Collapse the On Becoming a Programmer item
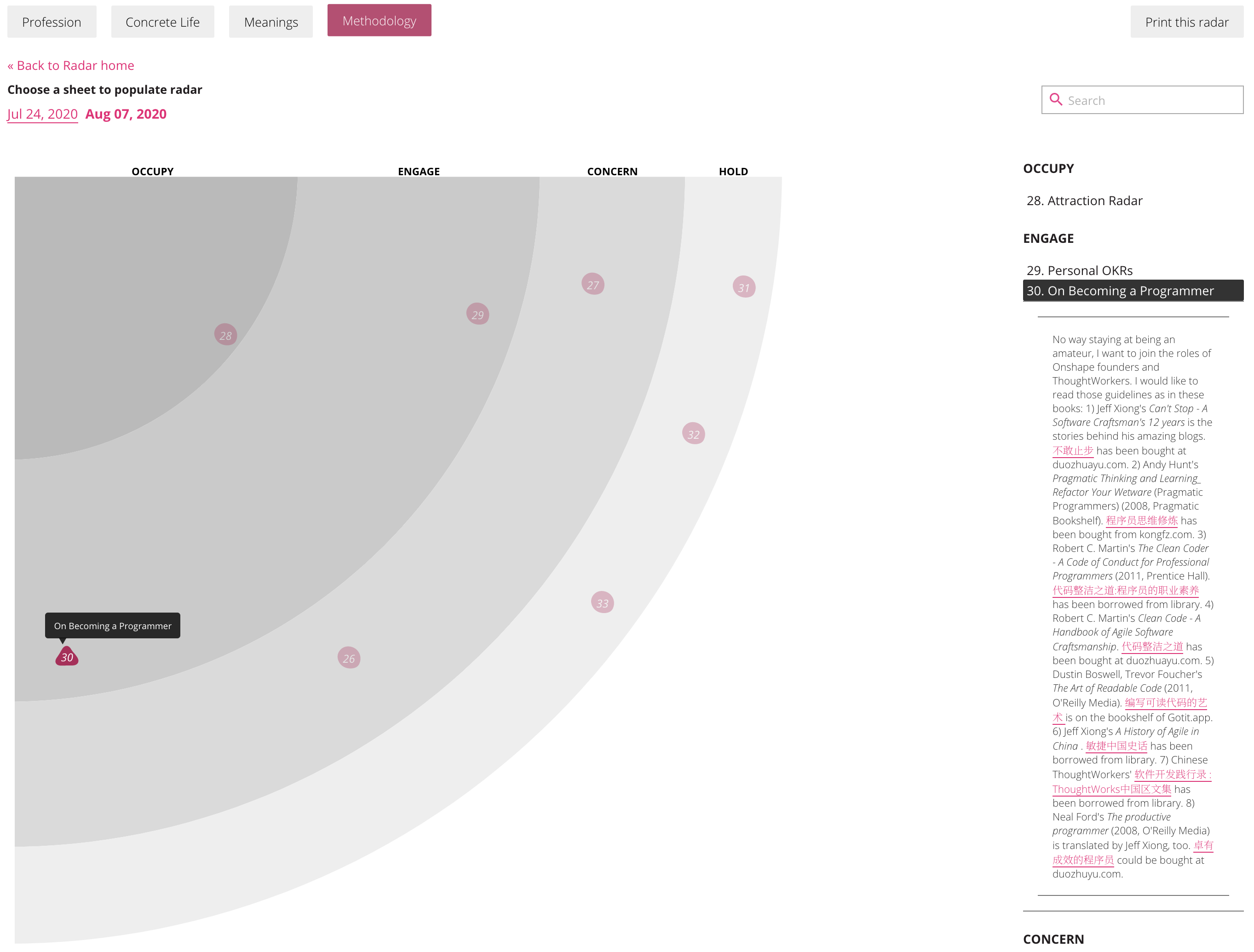The width and height of the screenshot is (1254, 952). click(1120, 291)
